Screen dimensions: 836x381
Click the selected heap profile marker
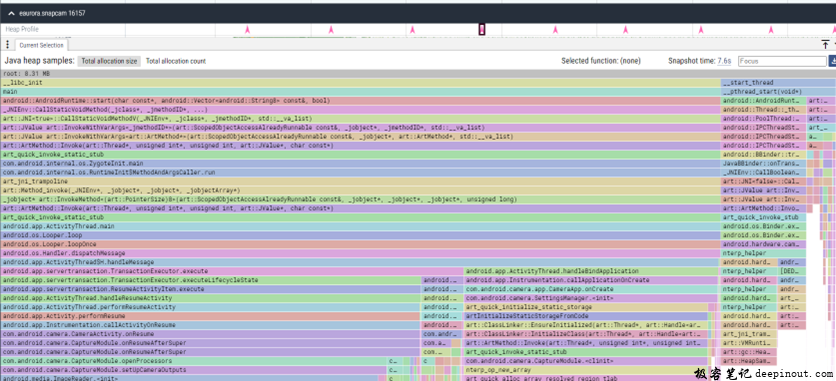click(x=482, y=30)
